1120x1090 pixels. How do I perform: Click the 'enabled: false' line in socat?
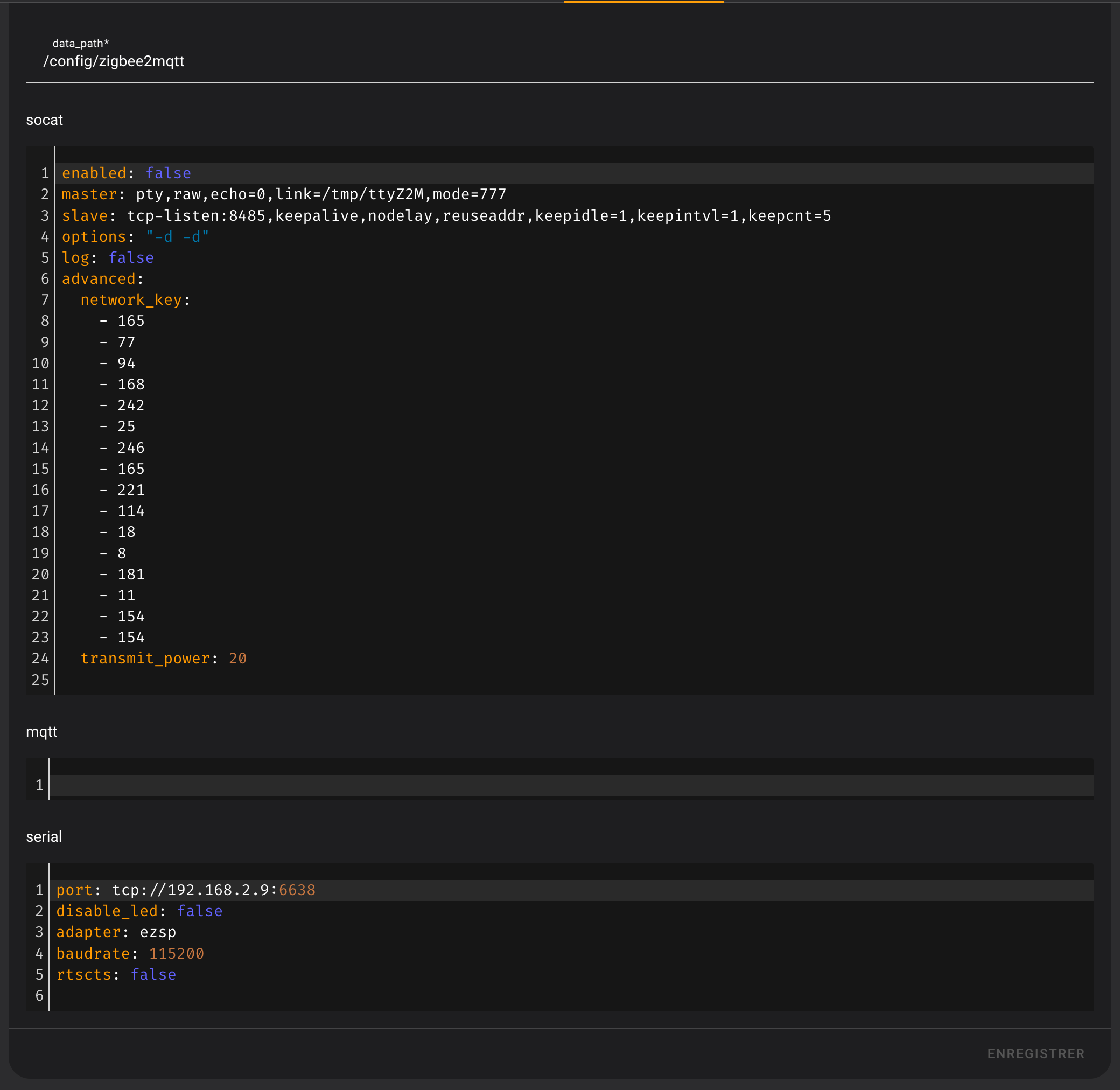point(574,173)
